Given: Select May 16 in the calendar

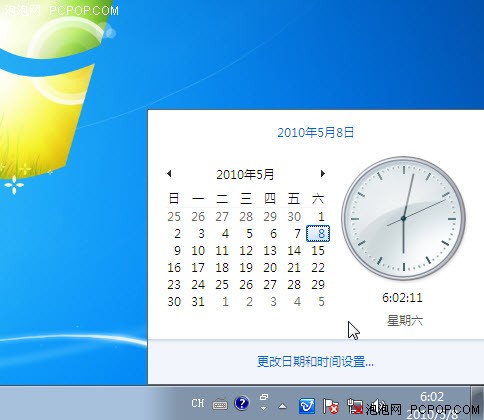Looking at the screenshot, I should pyautogui.click(x=174, y=267).
